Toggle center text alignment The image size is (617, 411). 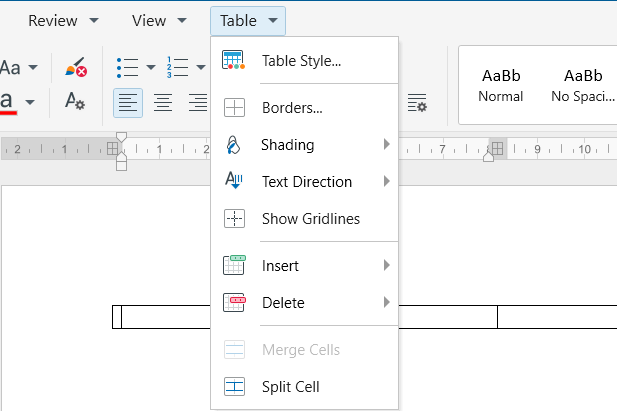(163, 103)
